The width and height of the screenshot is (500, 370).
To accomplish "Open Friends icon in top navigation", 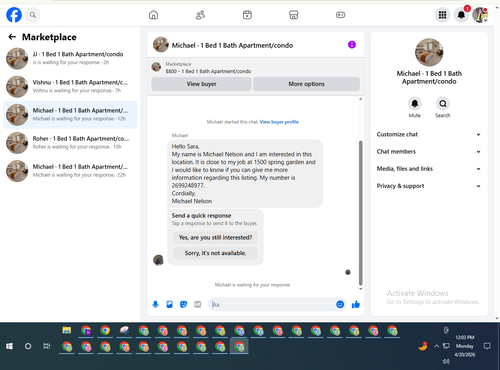I will (x=200, y=15).
